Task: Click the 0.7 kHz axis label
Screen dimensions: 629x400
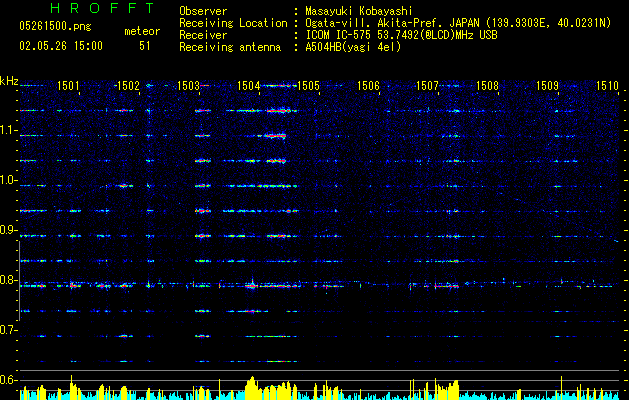Action: [9, 330]
